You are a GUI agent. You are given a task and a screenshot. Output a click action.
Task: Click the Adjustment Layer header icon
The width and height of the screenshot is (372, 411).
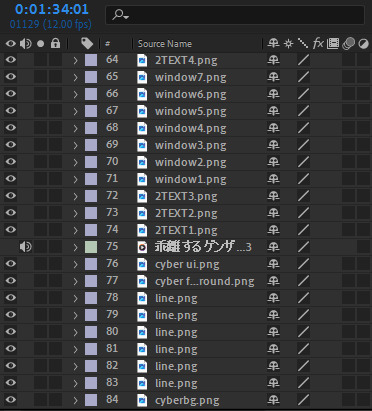[x=363, y=44]
